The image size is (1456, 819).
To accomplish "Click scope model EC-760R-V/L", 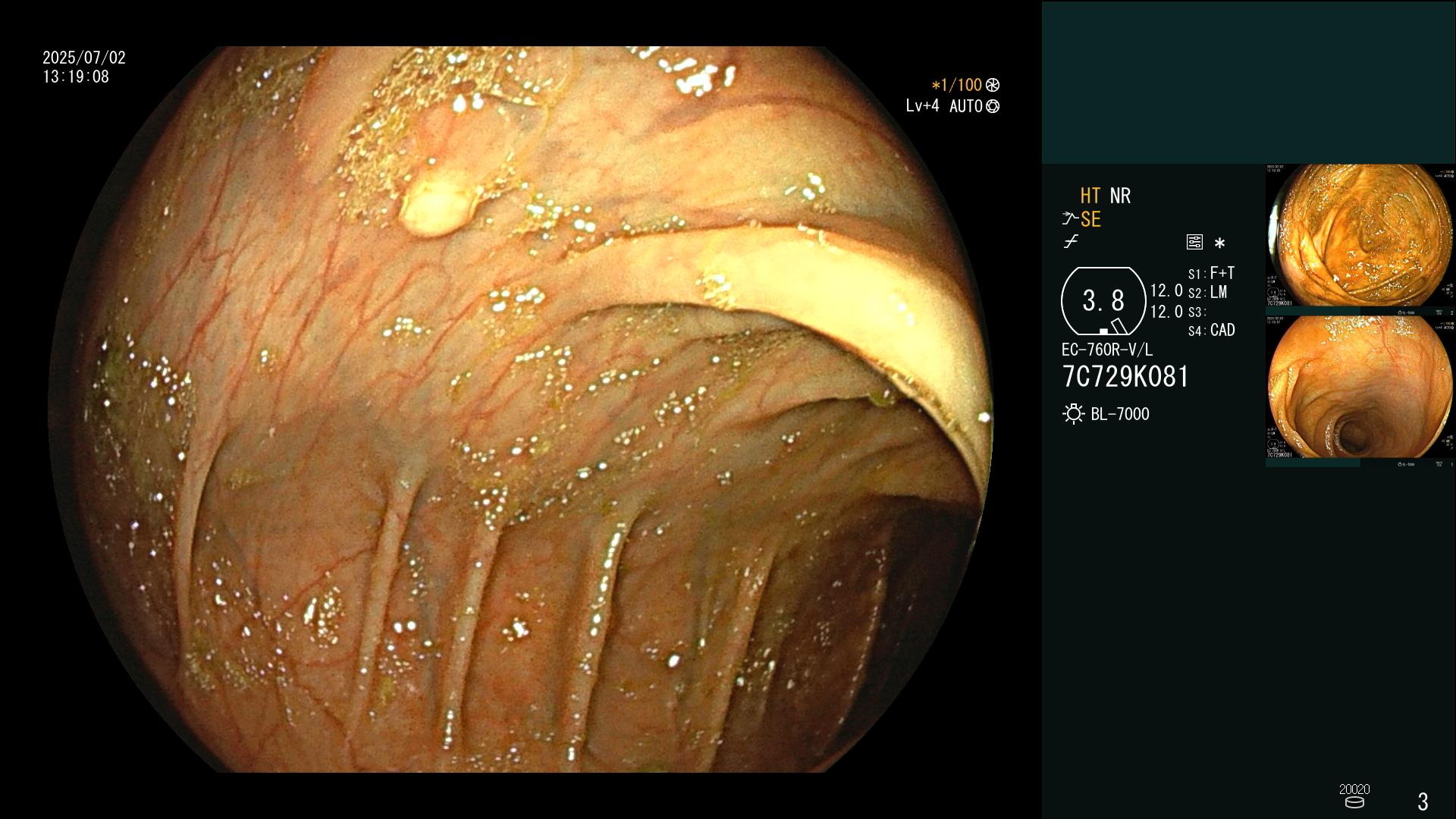I will point(1107,350).
